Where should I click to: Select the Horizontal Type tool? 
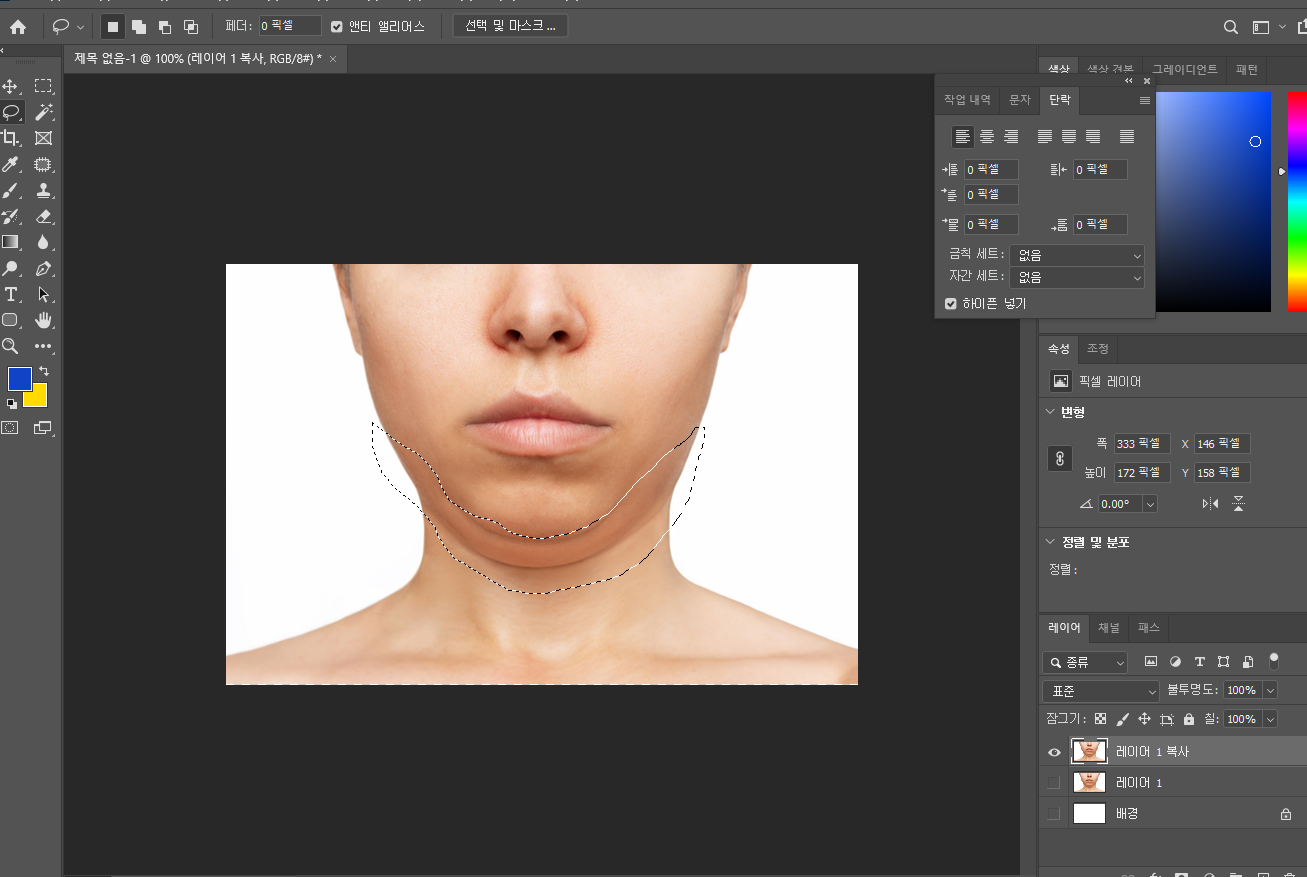pyautogui.click(x=11, y=295)
